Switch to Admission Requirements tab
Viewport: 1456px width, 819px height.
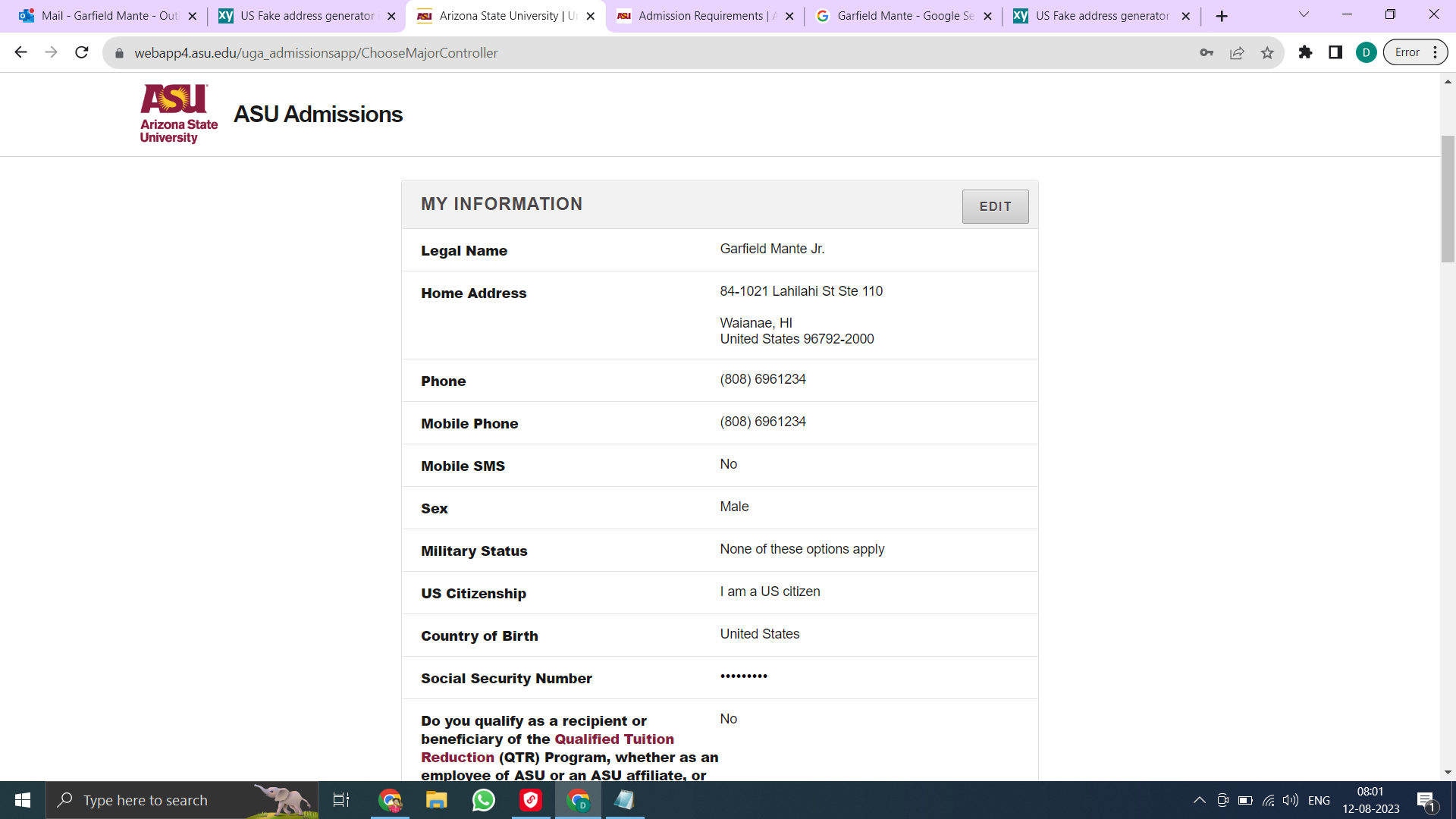[698, 16]
